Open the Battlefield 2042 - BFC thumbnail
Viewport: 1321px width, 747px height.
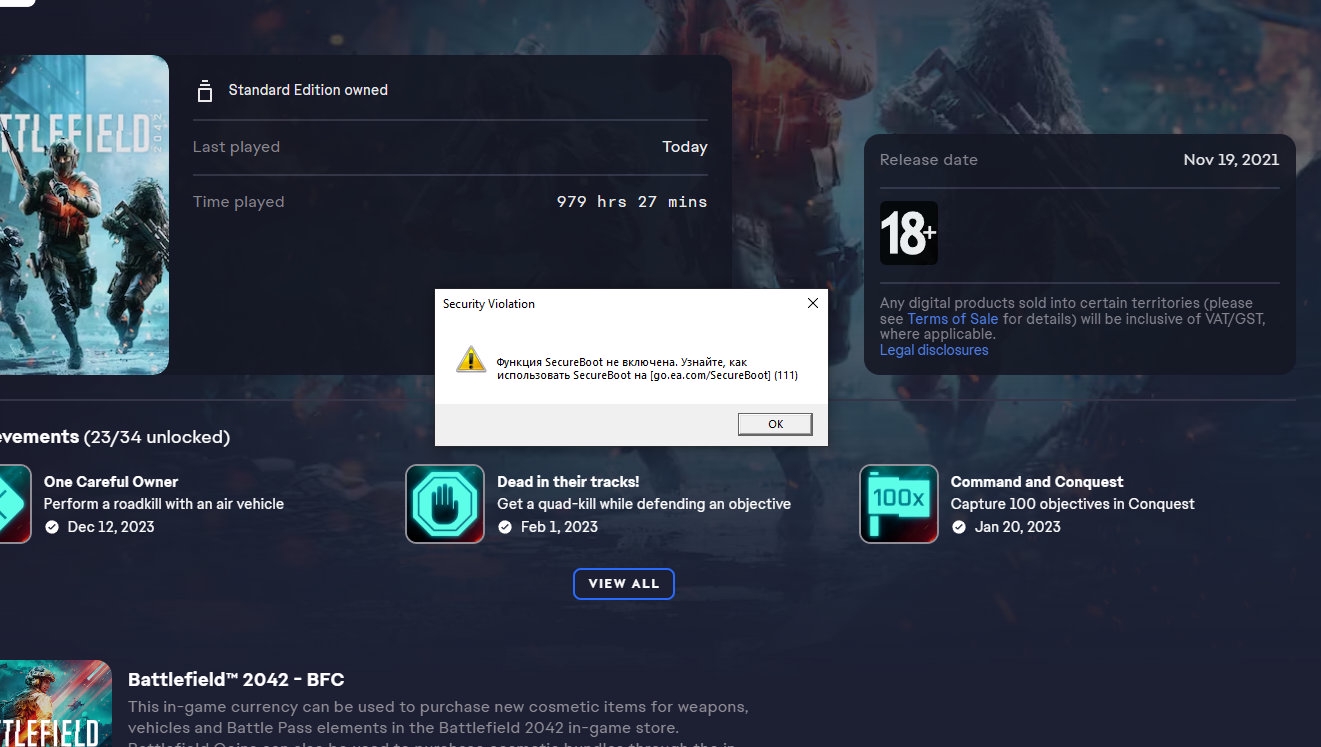coord(56,703)
